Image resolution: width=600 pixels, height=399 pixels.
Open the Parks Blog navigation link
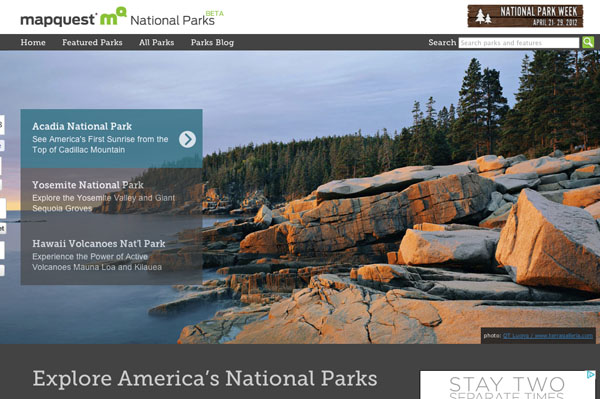click(212, 42)
